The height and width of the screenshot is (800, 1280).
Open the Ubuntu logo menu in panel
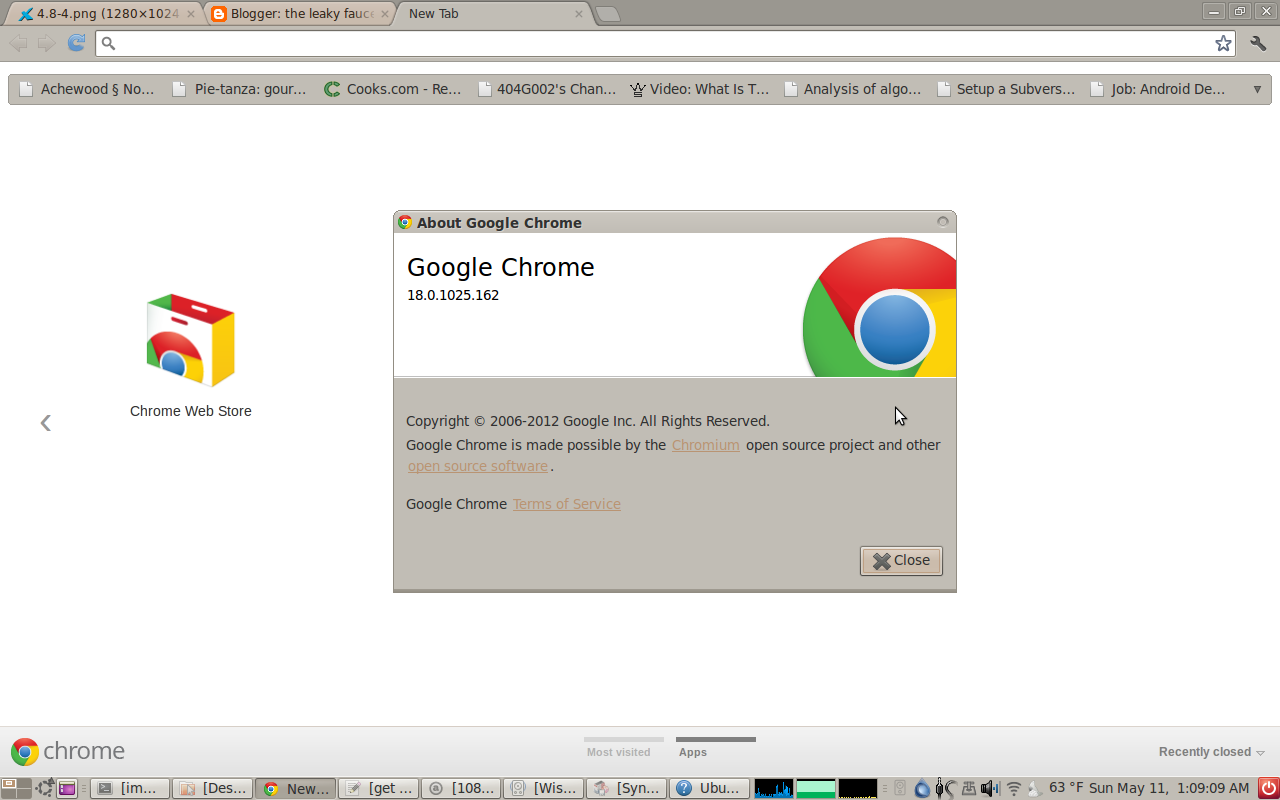pos(45,788)
